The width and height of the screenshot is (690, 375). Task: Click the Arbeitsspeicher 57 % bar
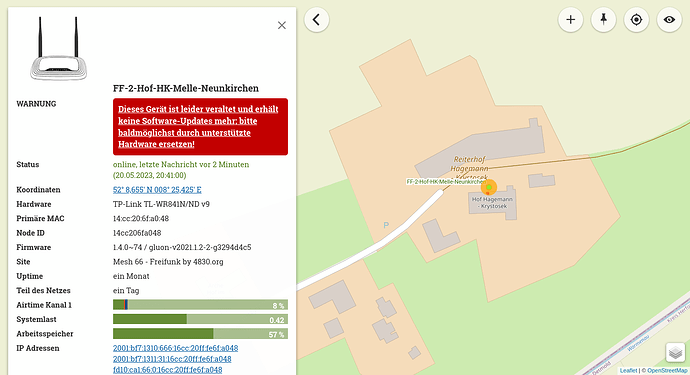(200, 334)
